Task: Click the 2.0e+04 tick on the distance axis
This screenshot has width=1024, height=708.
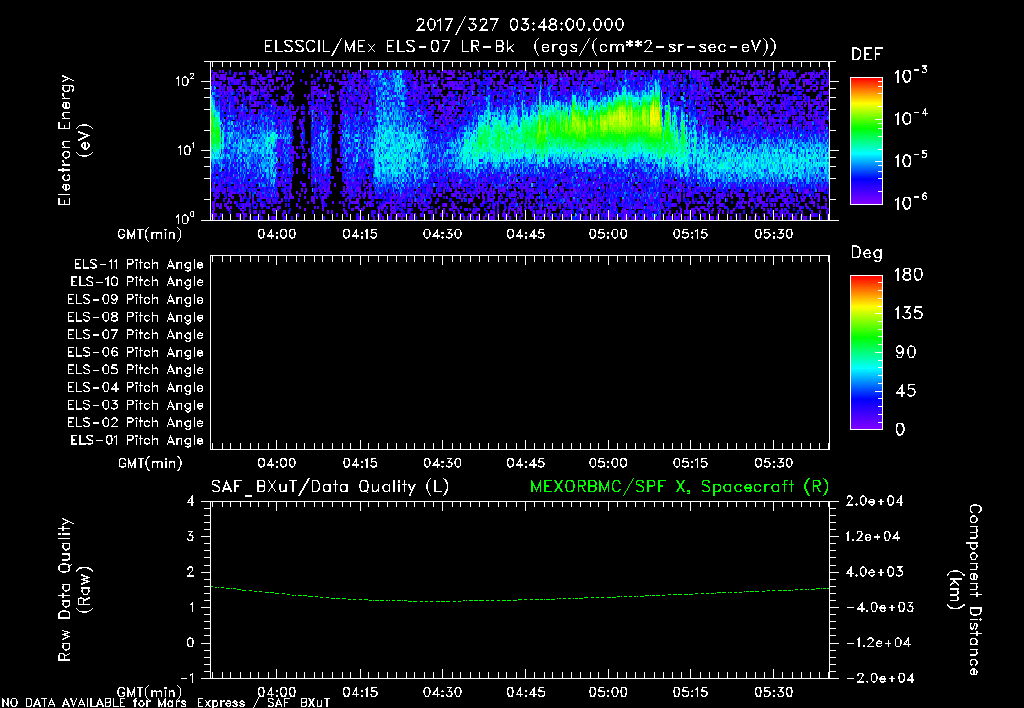Action: [874, 501]
